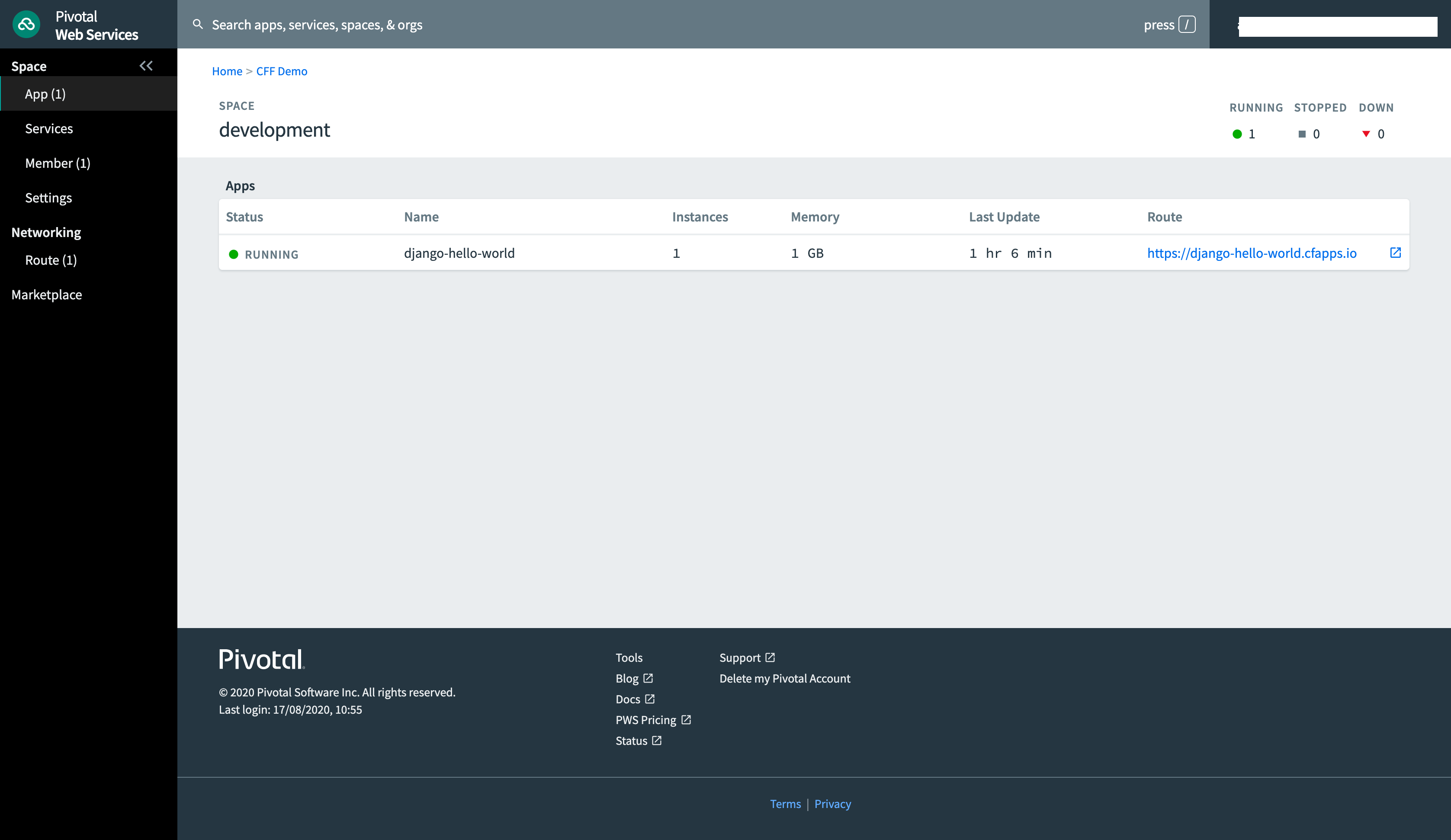1451x840 pixels.
Task: Open the redacted account menu in header
Action: (x=1337, y=26)
